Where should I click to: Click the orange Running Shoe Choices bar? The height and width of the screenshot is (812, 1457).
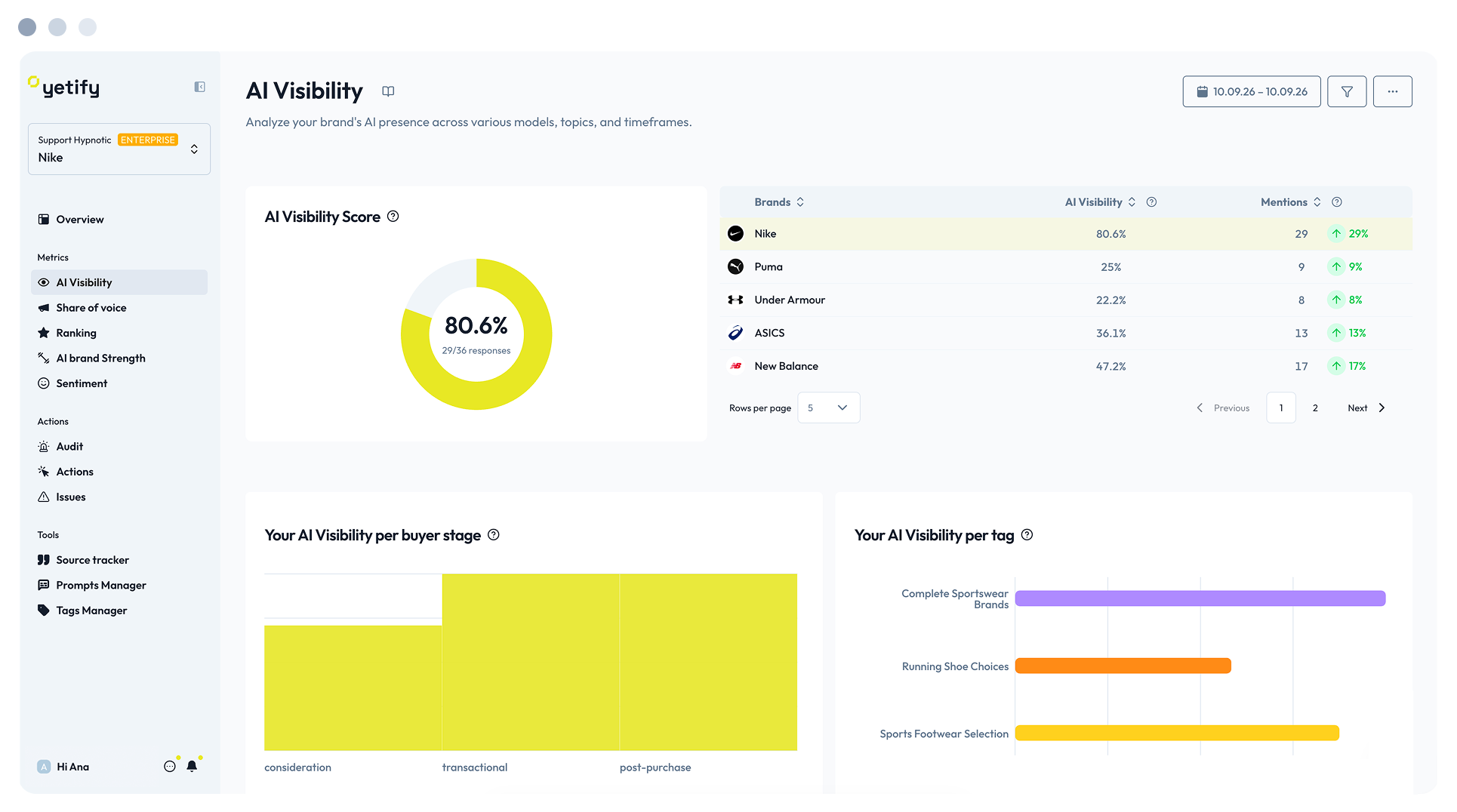point(1123,666)
